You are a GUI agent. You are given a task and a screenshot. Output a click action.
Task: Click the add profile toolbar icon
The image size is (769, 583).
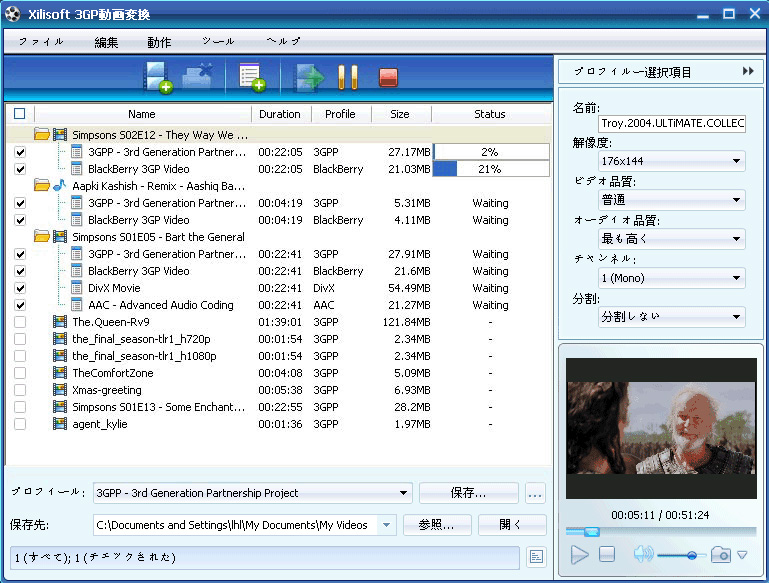[251, 77]
